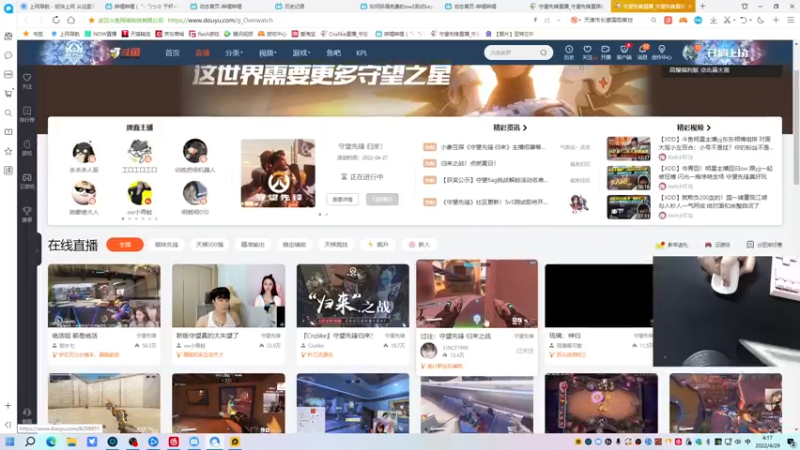Click the left sidebar heart follow icon

pos(27,80)
